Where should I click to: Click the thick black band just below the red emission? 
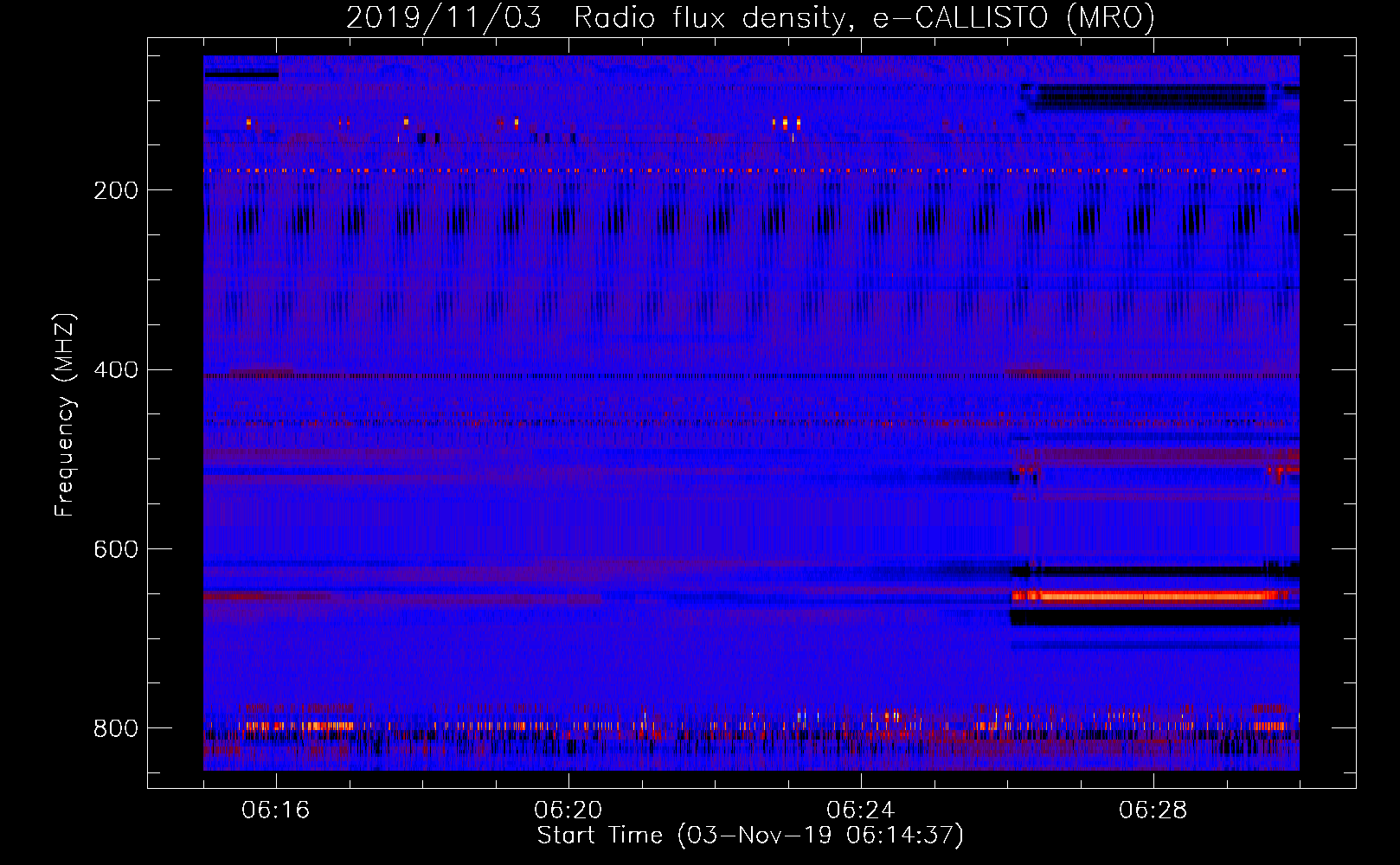click(1155, 618)
